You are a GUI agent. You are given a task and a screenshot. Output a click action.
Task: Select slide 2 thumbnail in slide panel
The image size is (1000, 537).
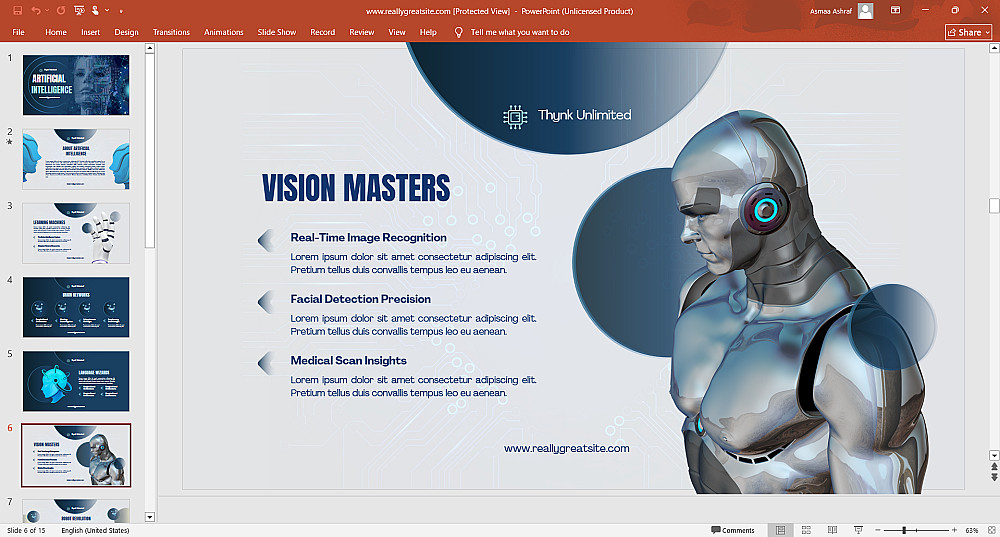point(76,159)
